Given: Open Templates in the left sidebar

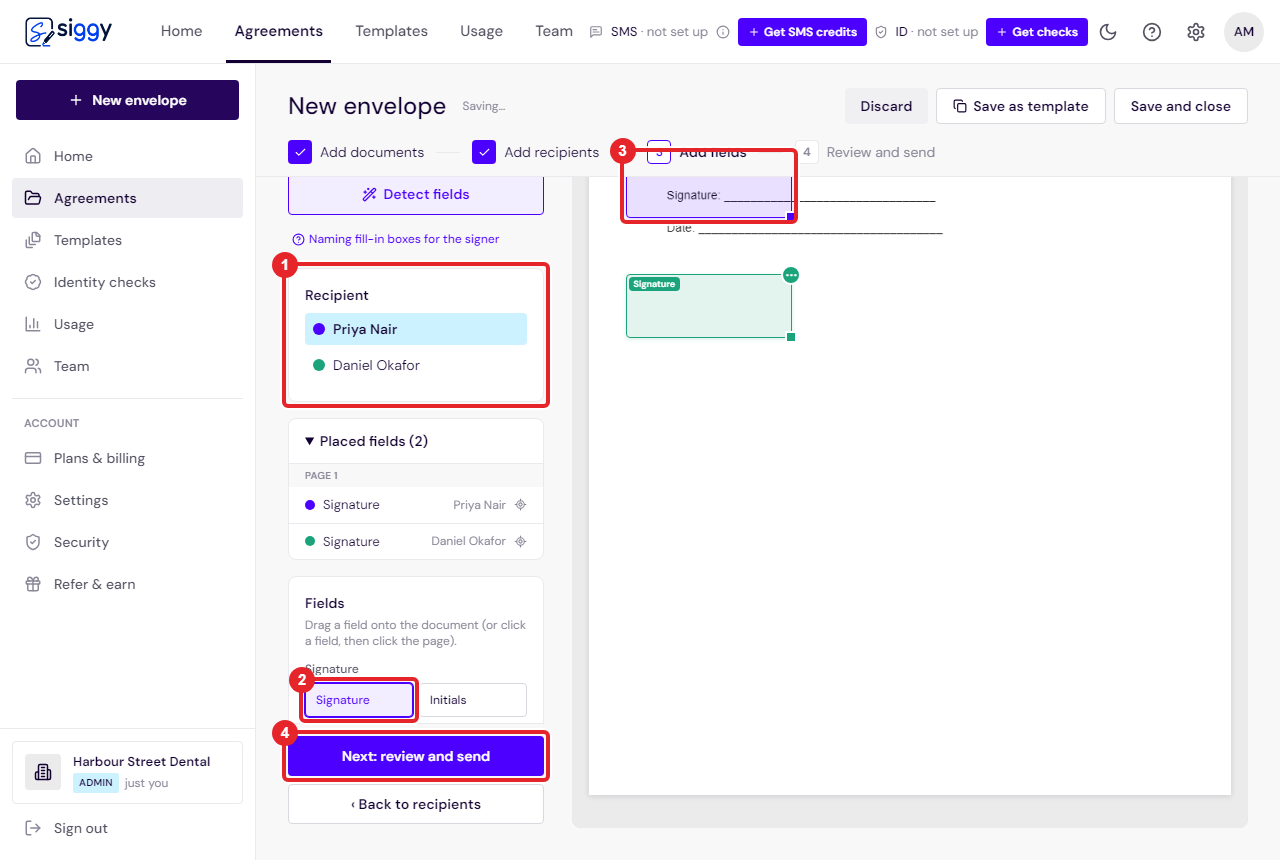Looking at the screenshot, I should [127, 240].
